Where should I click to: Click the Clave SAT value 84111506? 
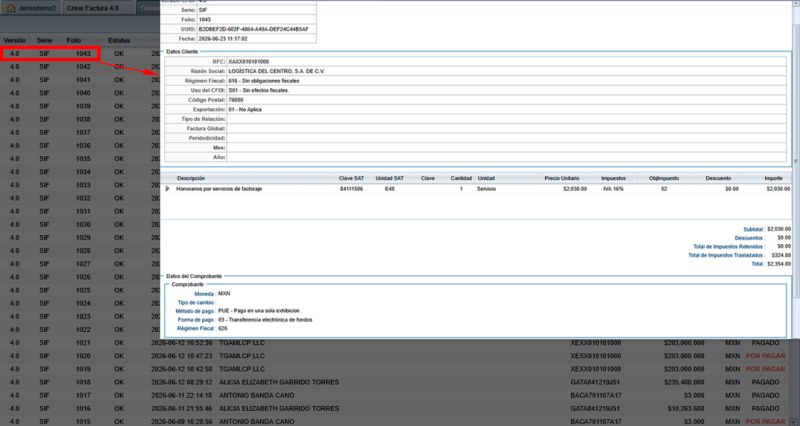(x=352, y=189)
